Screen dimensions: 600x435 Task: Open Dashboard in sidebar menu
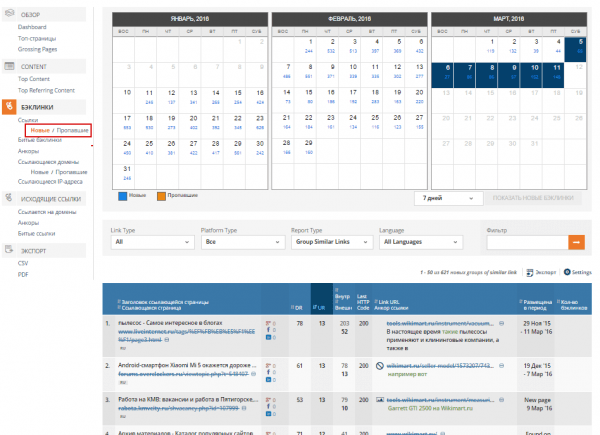pyautogui.click(x=32, y=27)
